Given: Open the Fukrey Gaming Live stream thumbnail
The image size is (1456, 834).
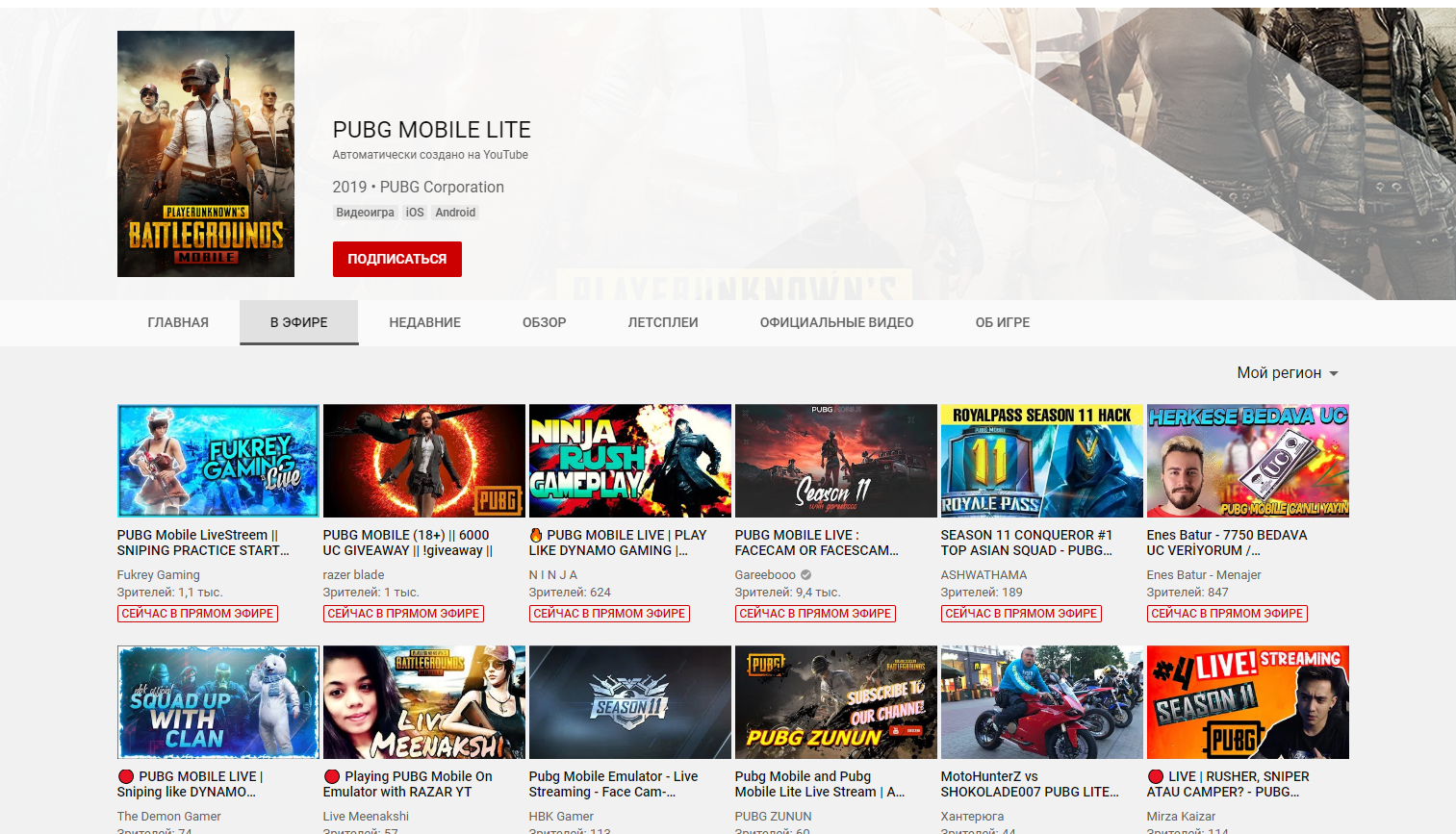Looking at the screenshot, I should tap(218, 461).
